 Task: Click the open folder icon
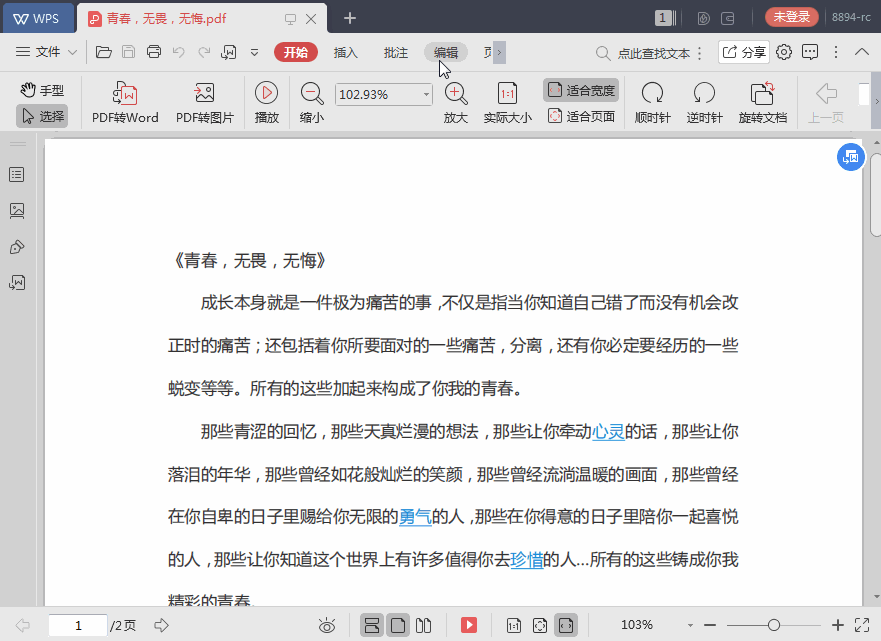click(103, 52)
